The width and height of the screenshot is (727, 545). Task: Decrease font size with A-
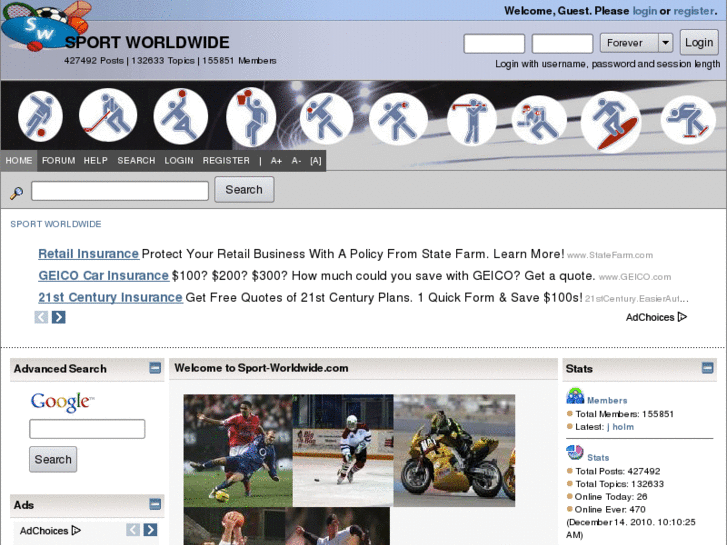click(296, 161)
